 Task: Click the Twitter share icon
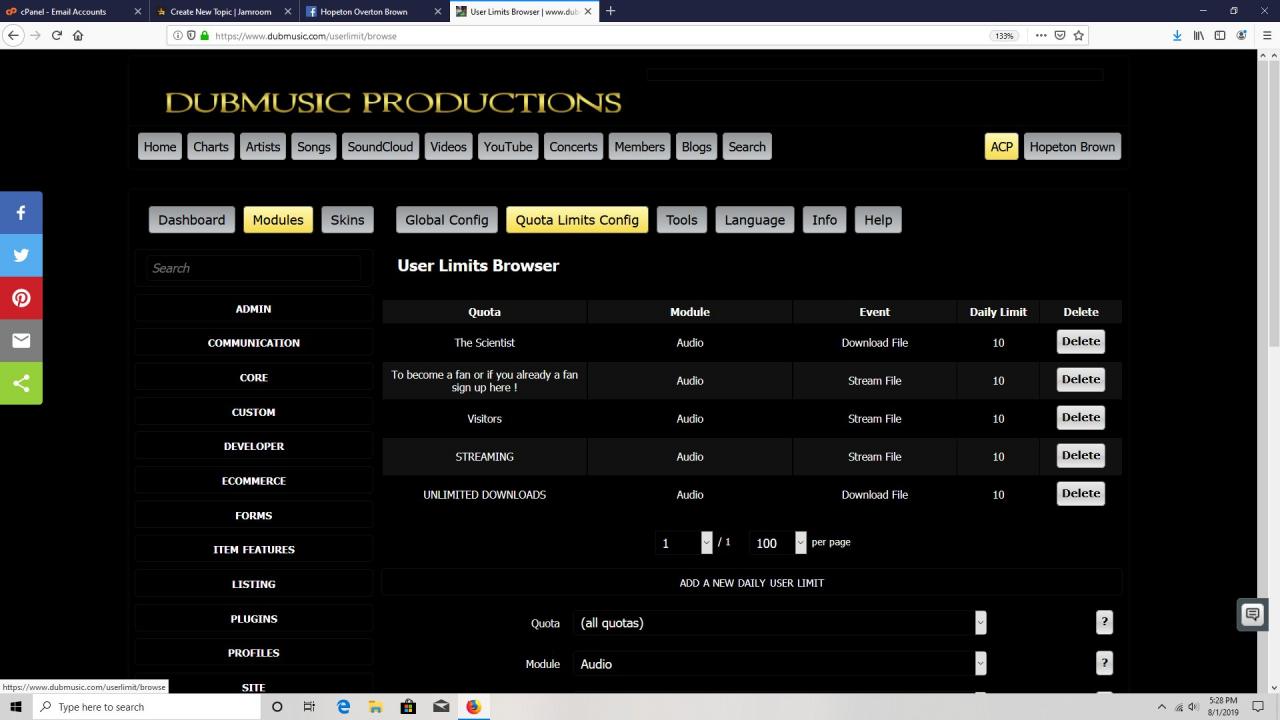coord(21,255)
